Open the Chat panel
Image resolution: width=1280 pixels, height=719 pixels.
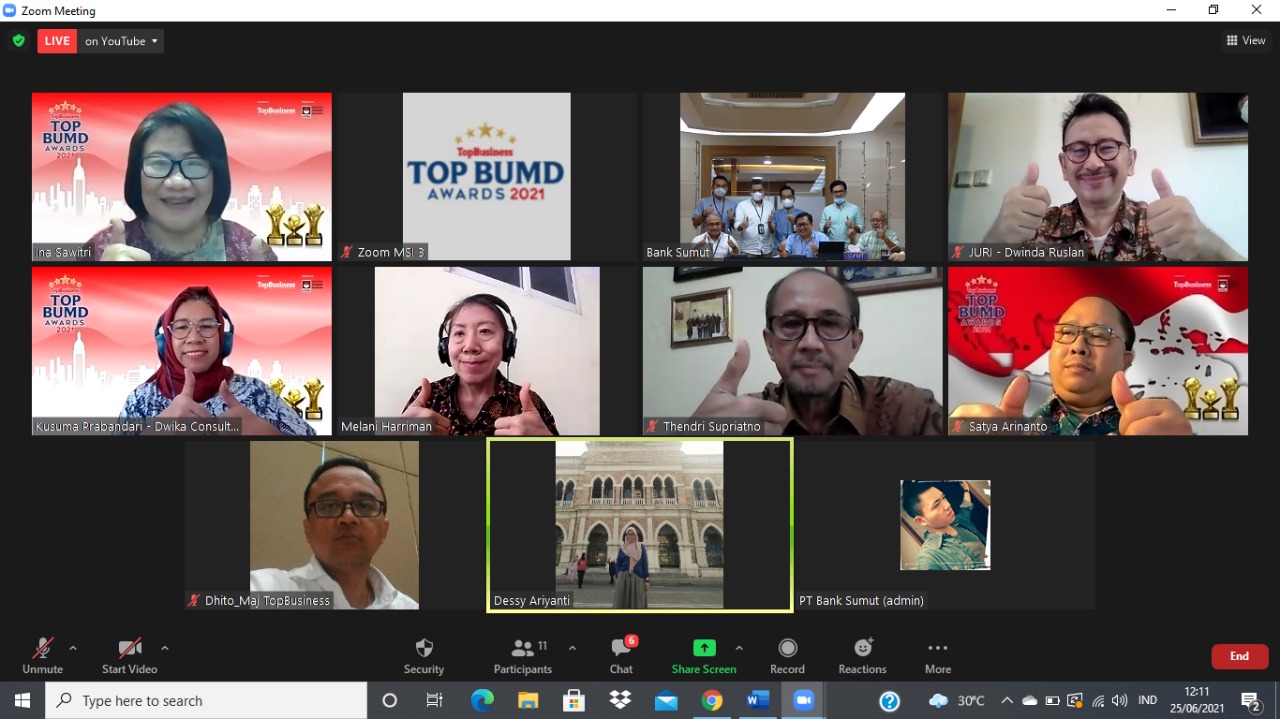click(621, 655)
